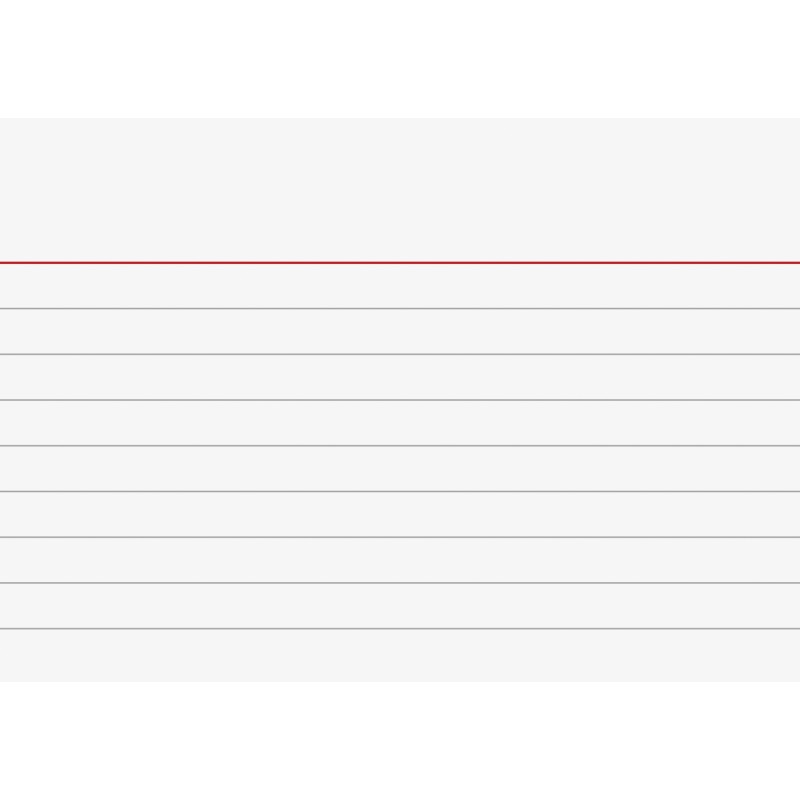Click the sixth gray ruled line
The width and height of the screenshot is (800, 800).
pyautogui.click(x=400, y=537)
